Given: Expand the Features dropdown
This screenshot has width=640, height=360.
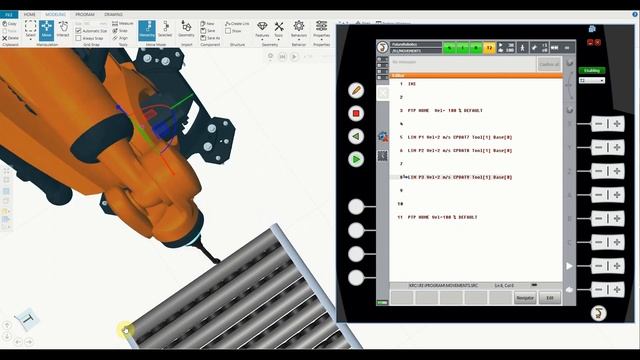Looking at the screenshot, I should 262,30.
